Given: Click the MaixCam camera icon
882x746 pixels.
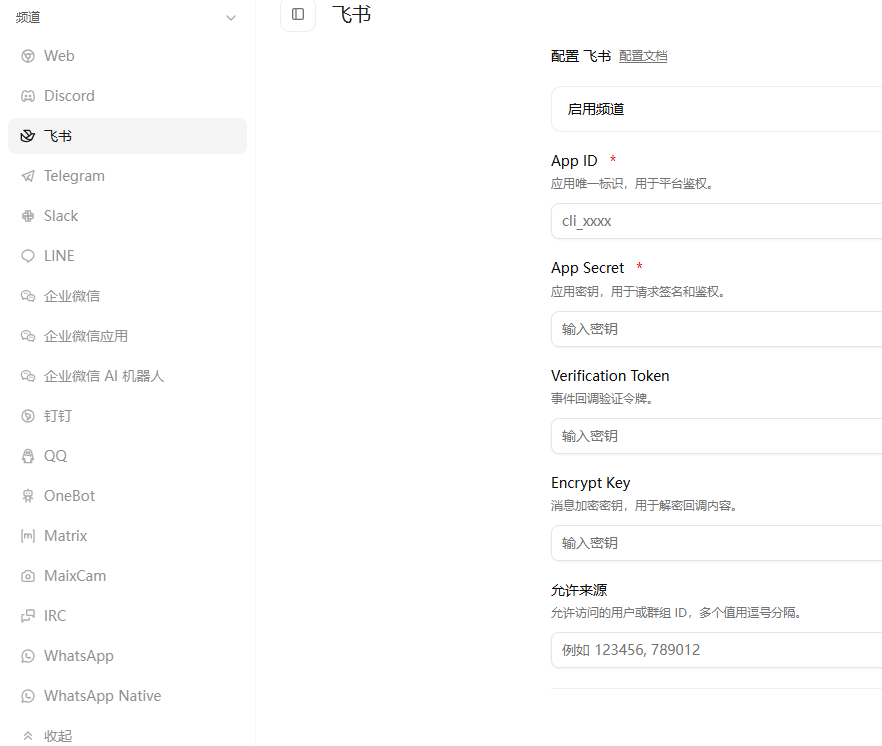Looking at the screenshot, I should [28, 576].
